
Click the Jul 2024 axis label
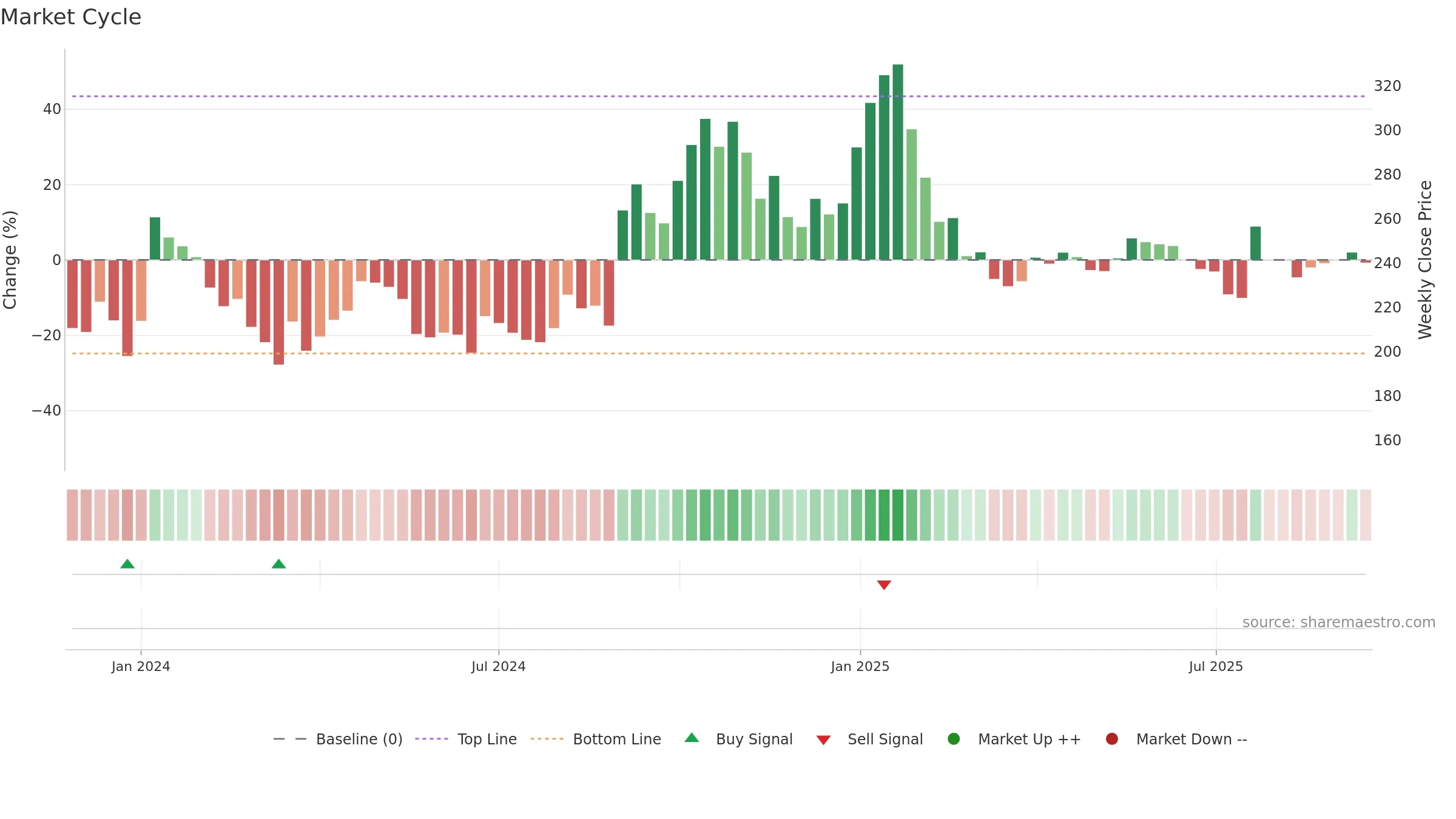(499, 667)
